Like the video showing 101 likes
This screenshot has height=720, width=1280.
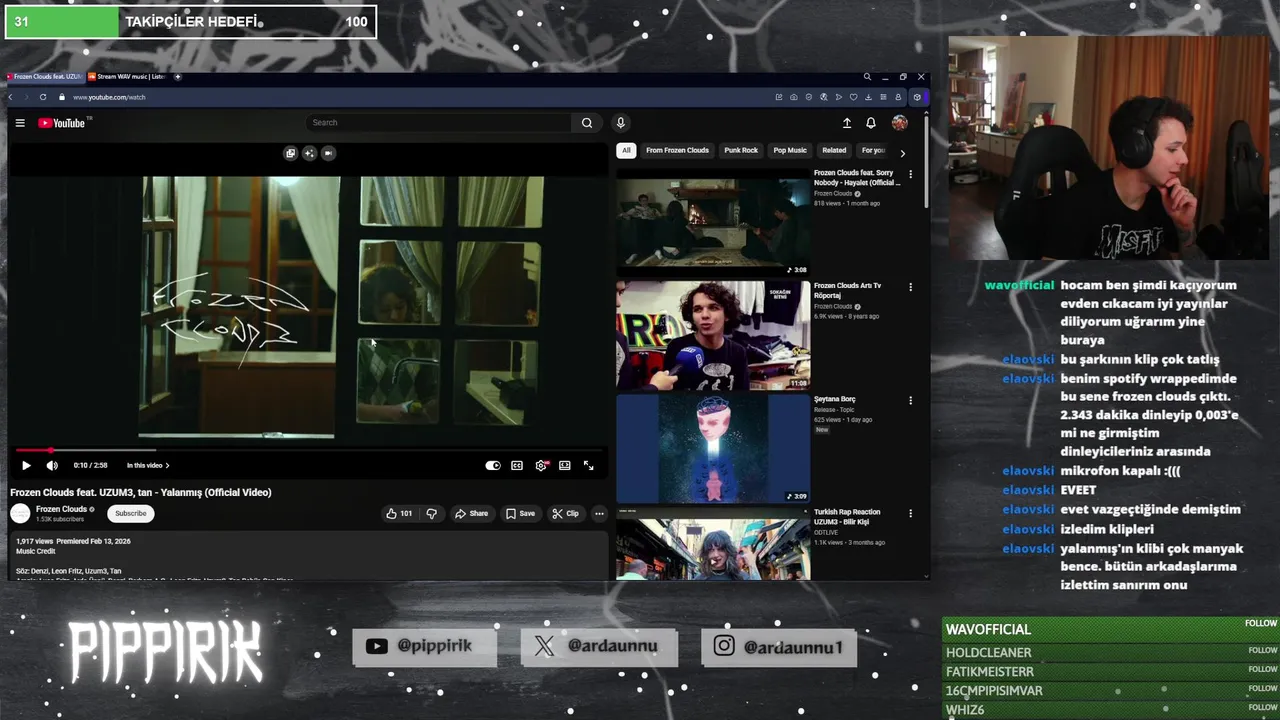point(399,513)
